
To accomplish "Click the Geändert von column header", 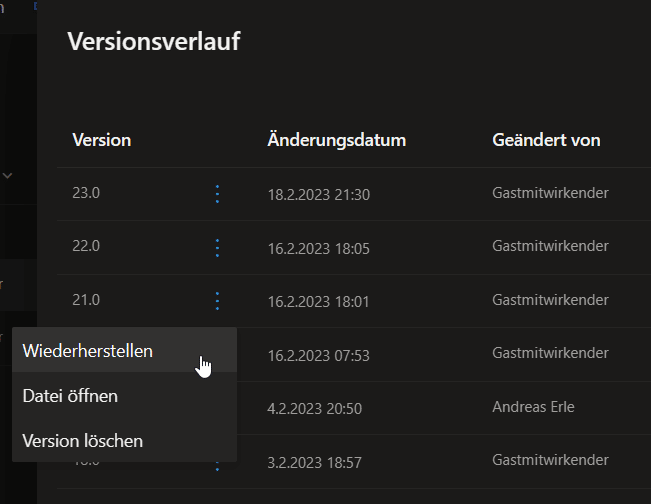I will tap(546, 140).
